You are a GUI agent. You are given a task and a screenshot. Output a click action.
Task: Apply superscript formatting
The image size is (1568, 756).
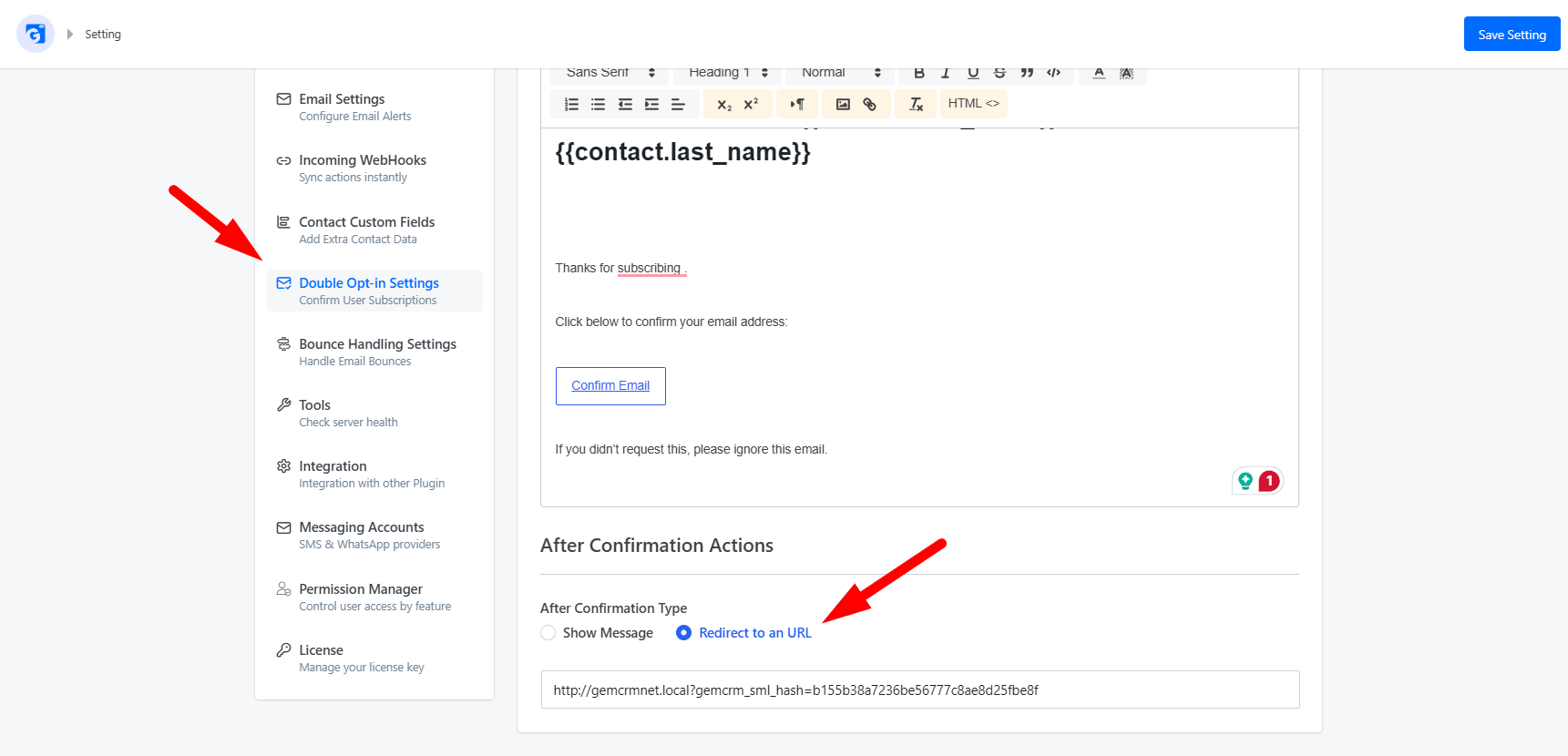tap(751, 104)
